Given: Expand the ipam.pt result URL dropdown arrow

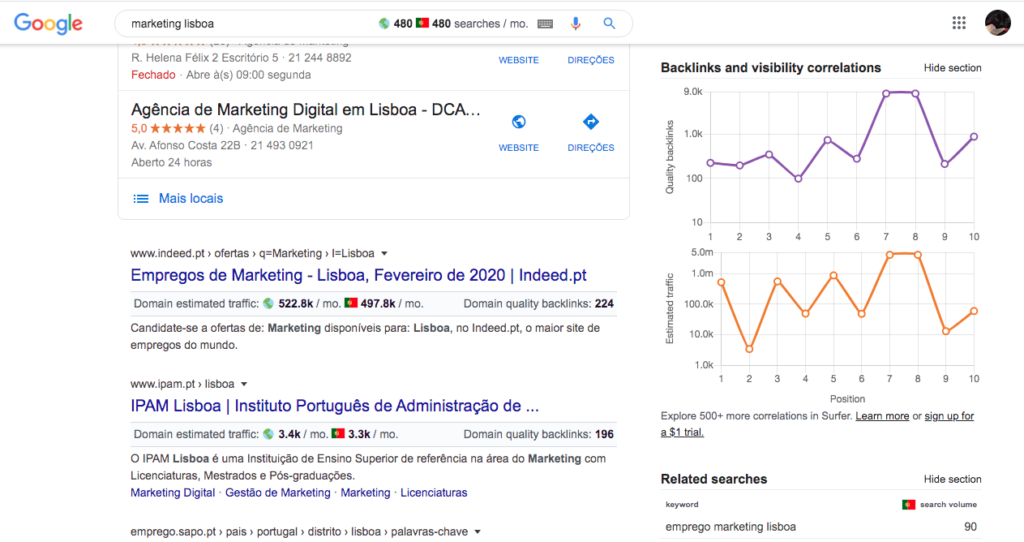Looking at the screenshot, I should (244, 384).
